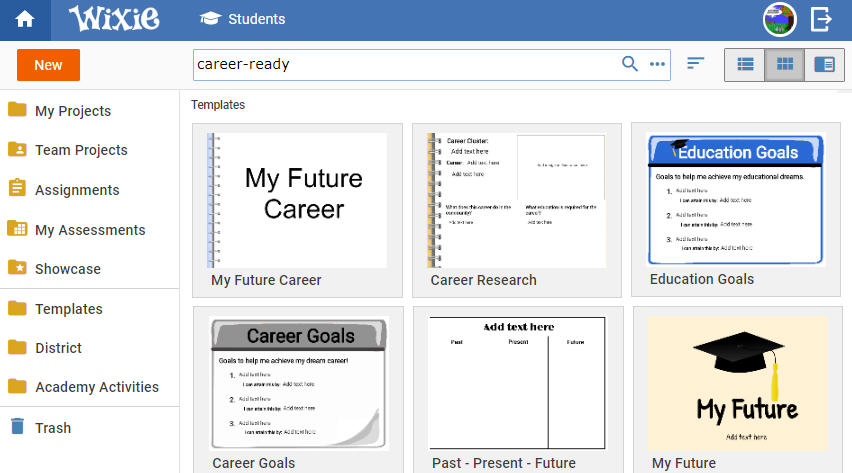Click the career-ready search field

tap(405, 65)
